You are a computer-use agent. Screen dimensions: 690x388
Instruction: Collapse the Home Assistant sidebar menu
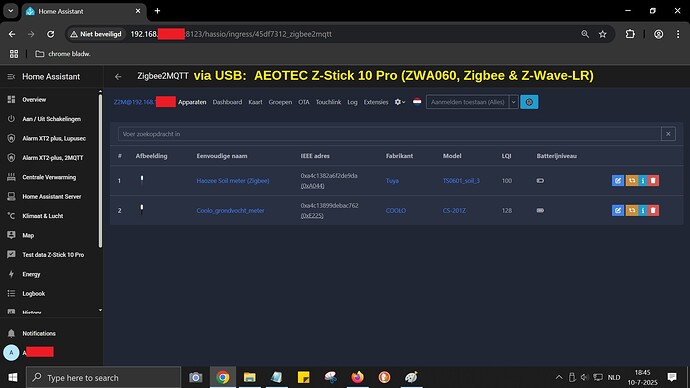click(11, 77)
